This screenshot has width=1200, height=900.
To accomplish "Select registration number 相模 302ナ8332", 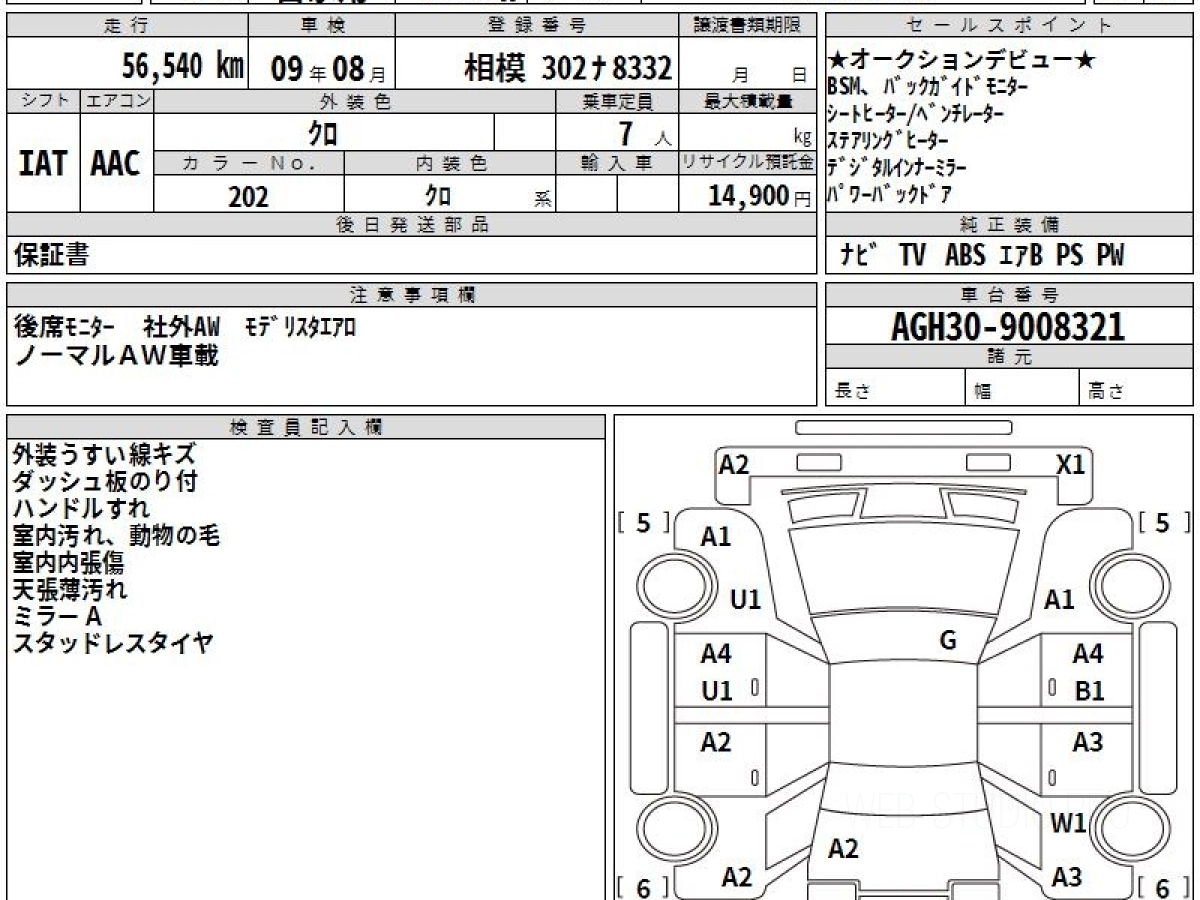I will (567, 68).
